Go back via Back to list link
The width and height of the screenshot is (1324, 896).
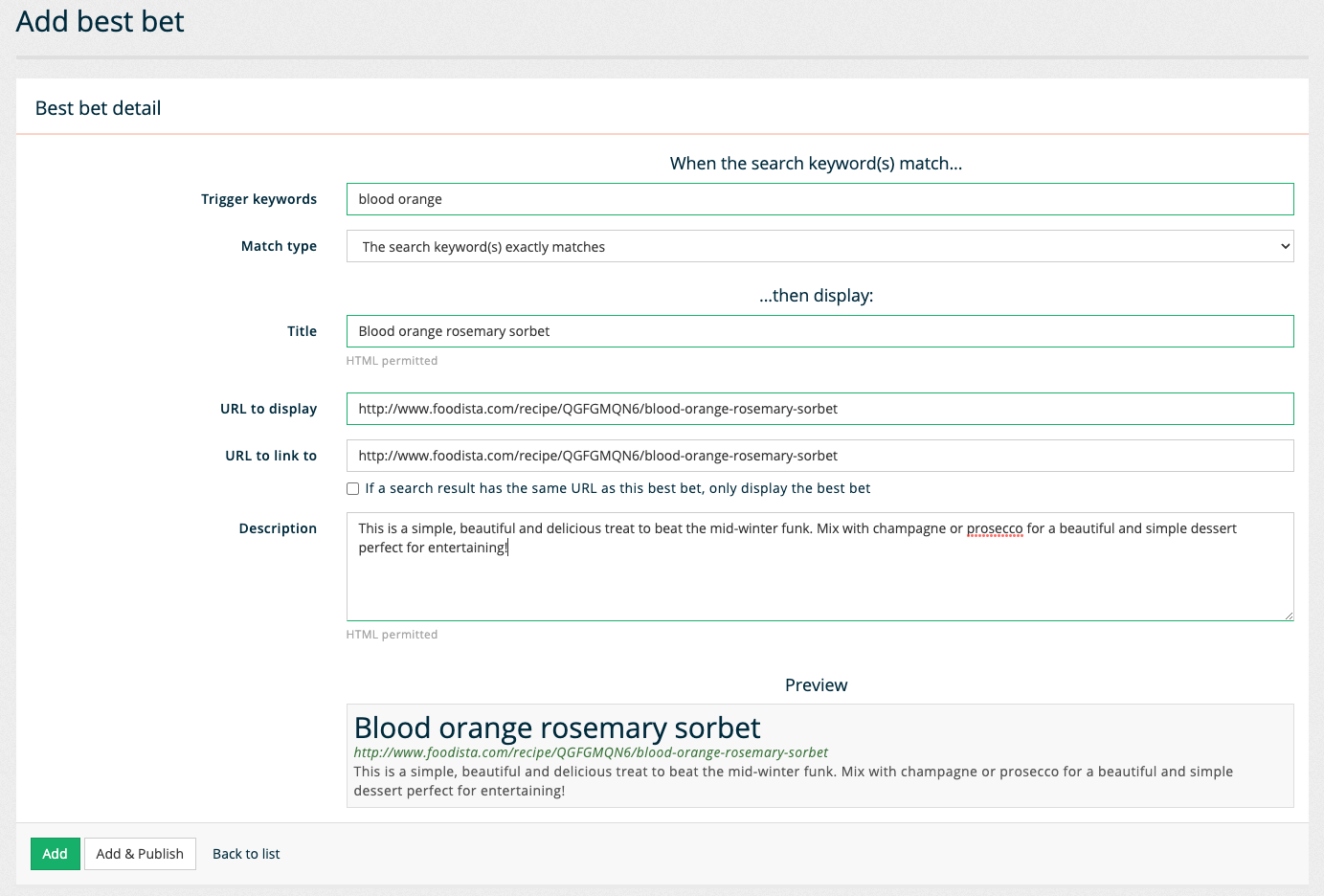tap(246, 854)
